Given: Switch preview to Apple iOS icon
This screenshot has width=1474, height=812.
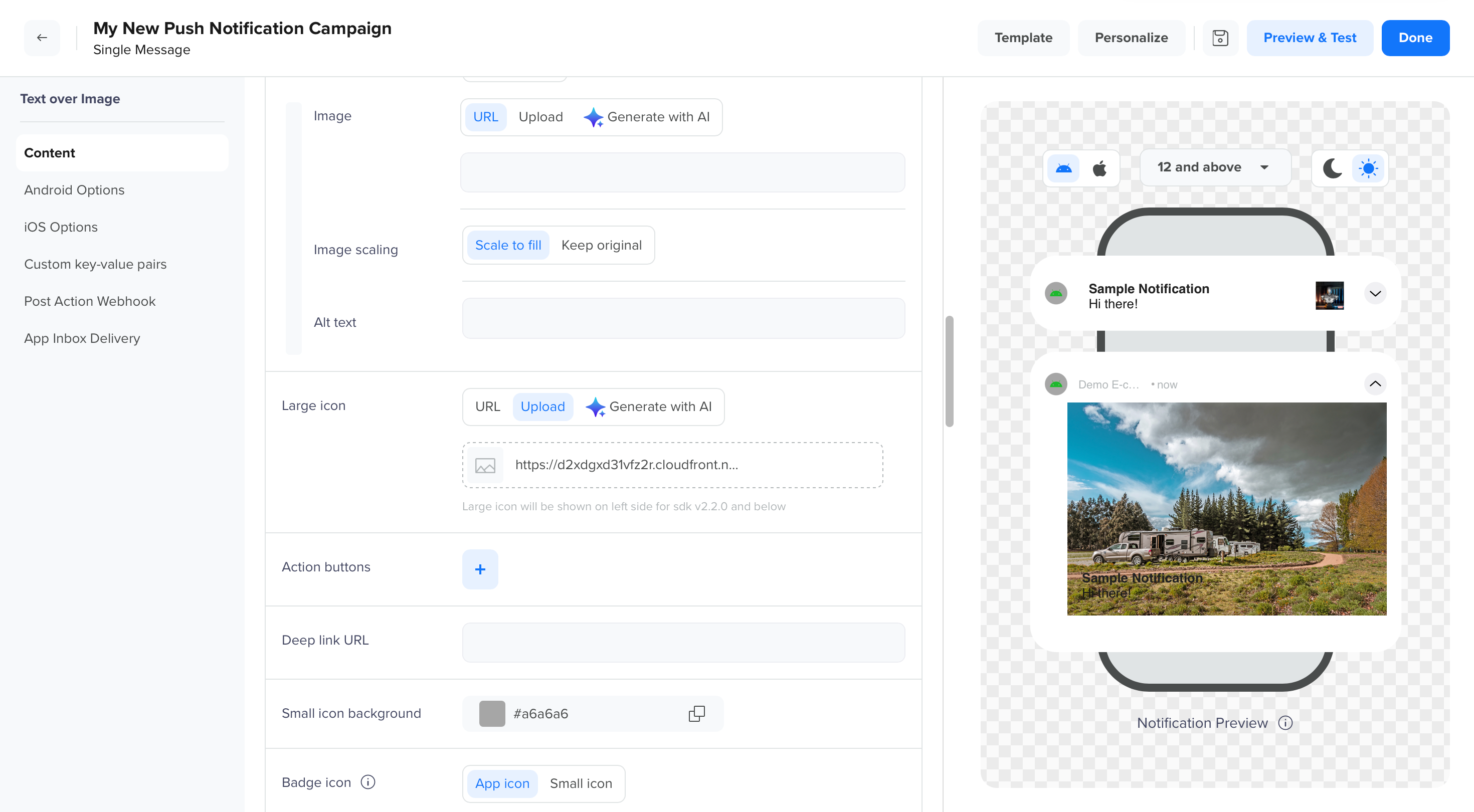Looking at the screenshot, I should pyautogui.click(x=1099, y=168).
